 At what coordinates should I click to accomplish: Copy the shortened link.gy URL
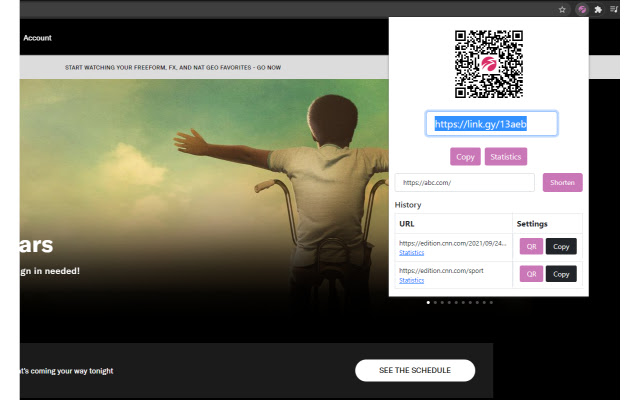465,157
